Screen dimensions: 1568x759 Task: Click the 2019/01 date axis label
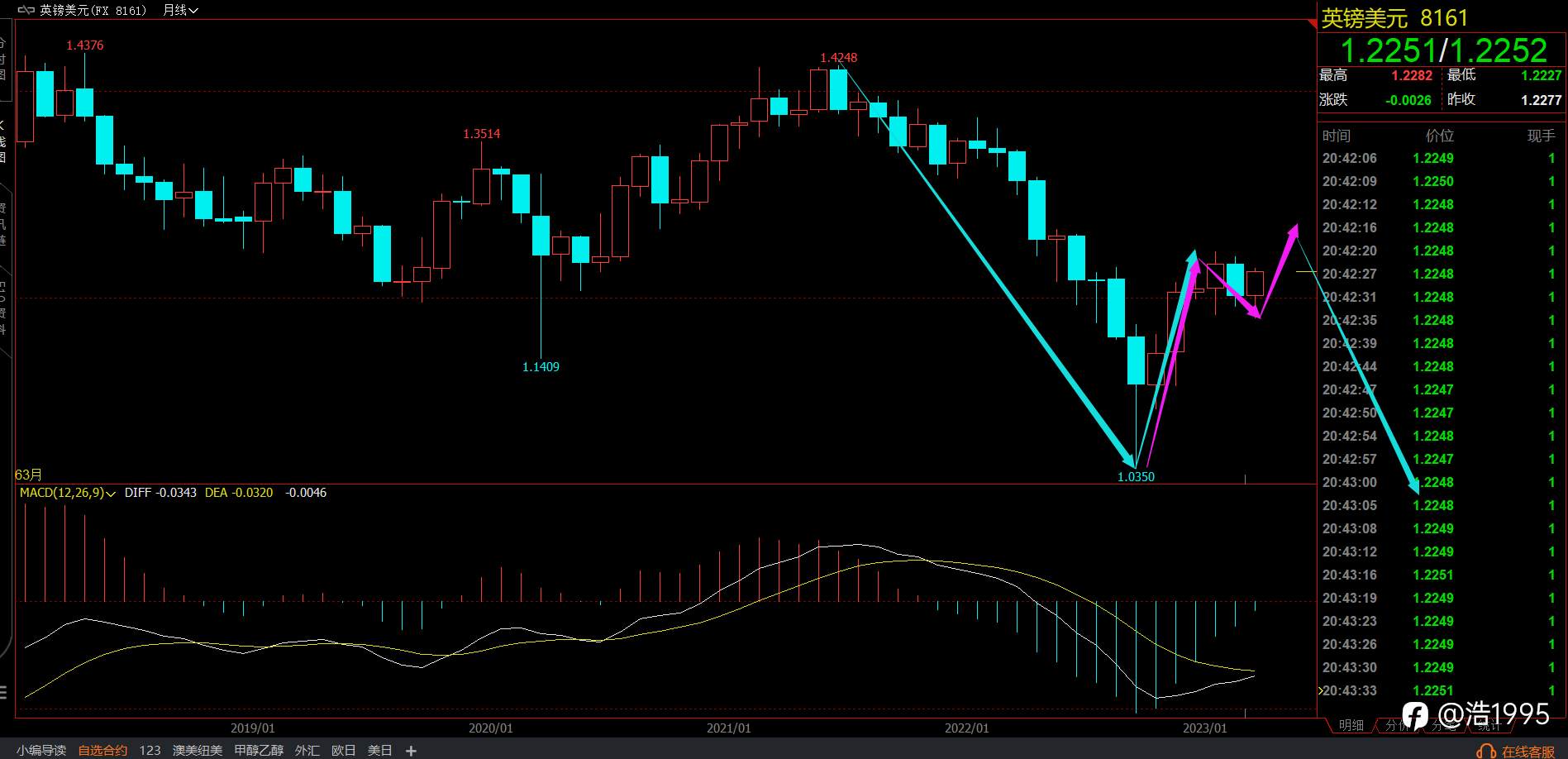[253, 728]
